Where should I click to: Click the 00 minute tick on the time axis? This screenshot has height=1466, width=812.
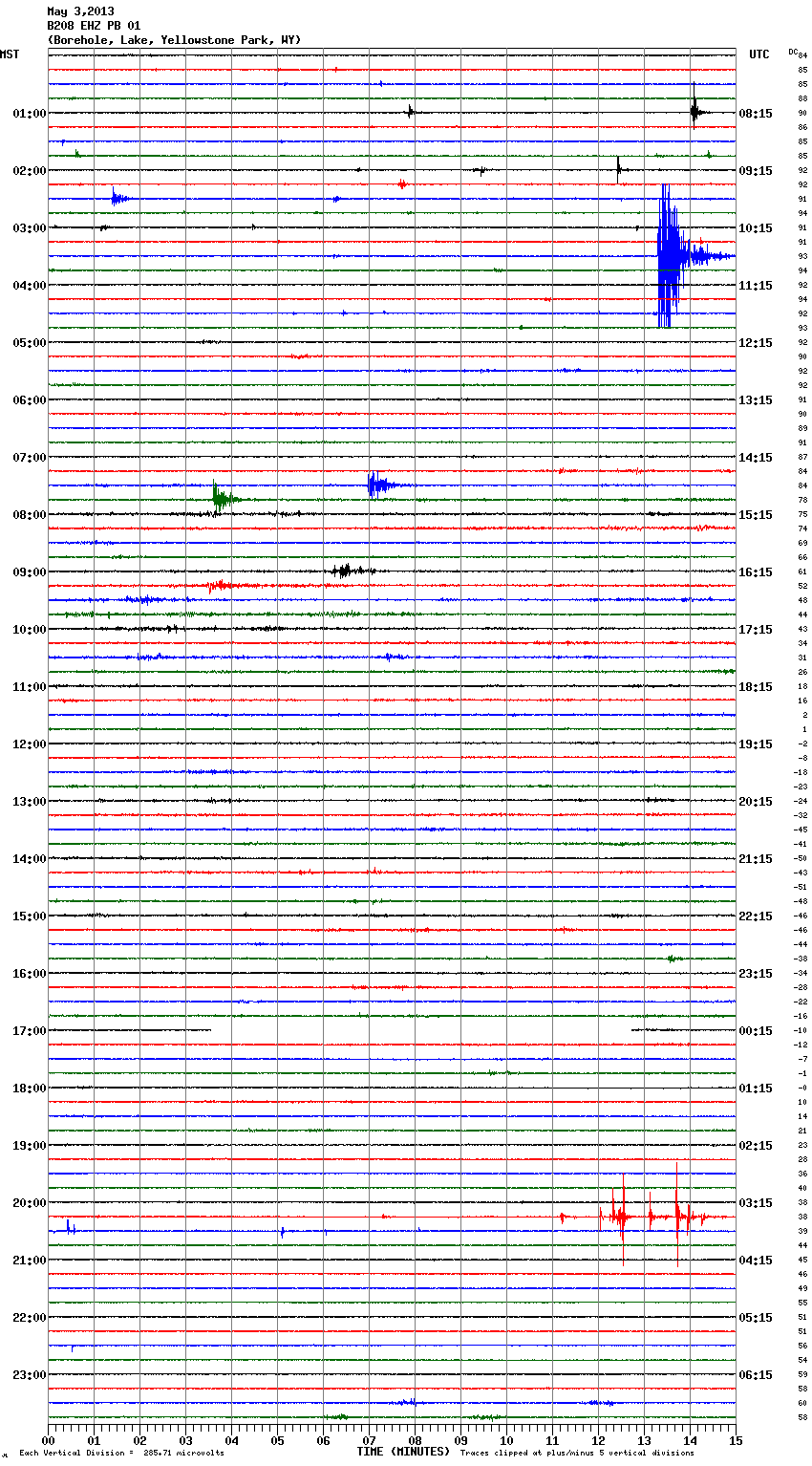(48, 1440)
